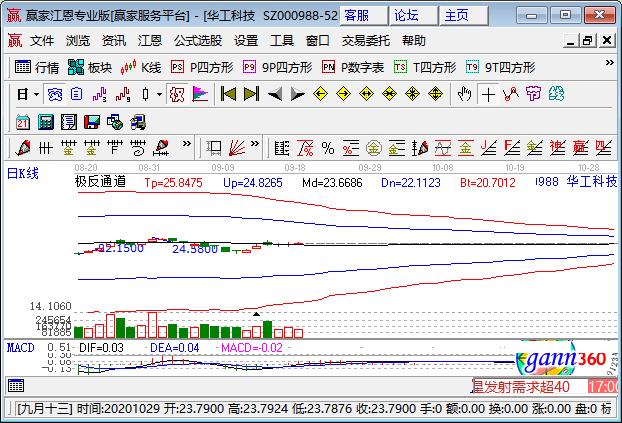Image resolution: width=622 pixels, height=423 pixels.
Task: Restore the inner document window
Action: tap(588, 40)
